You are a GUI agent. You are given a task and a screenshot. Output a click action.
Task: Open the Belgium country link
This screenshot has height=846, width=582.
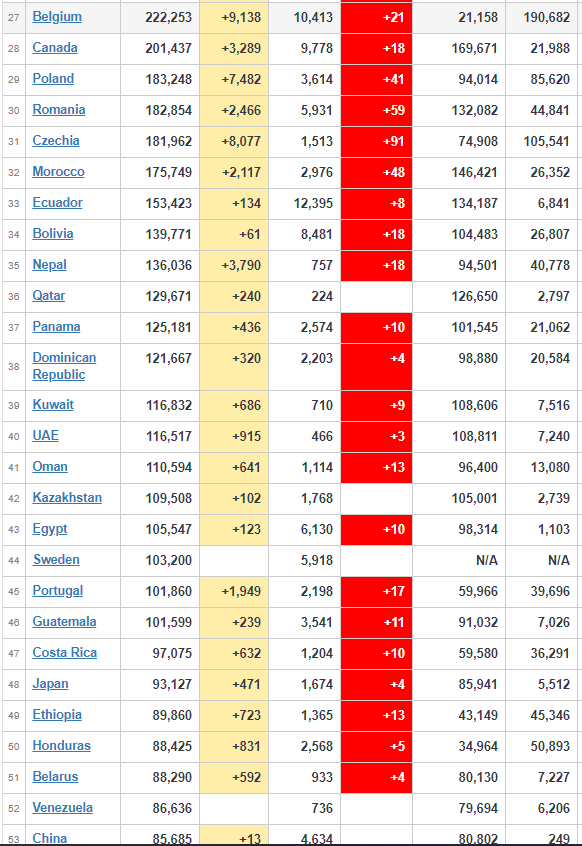tap(57, 17)
